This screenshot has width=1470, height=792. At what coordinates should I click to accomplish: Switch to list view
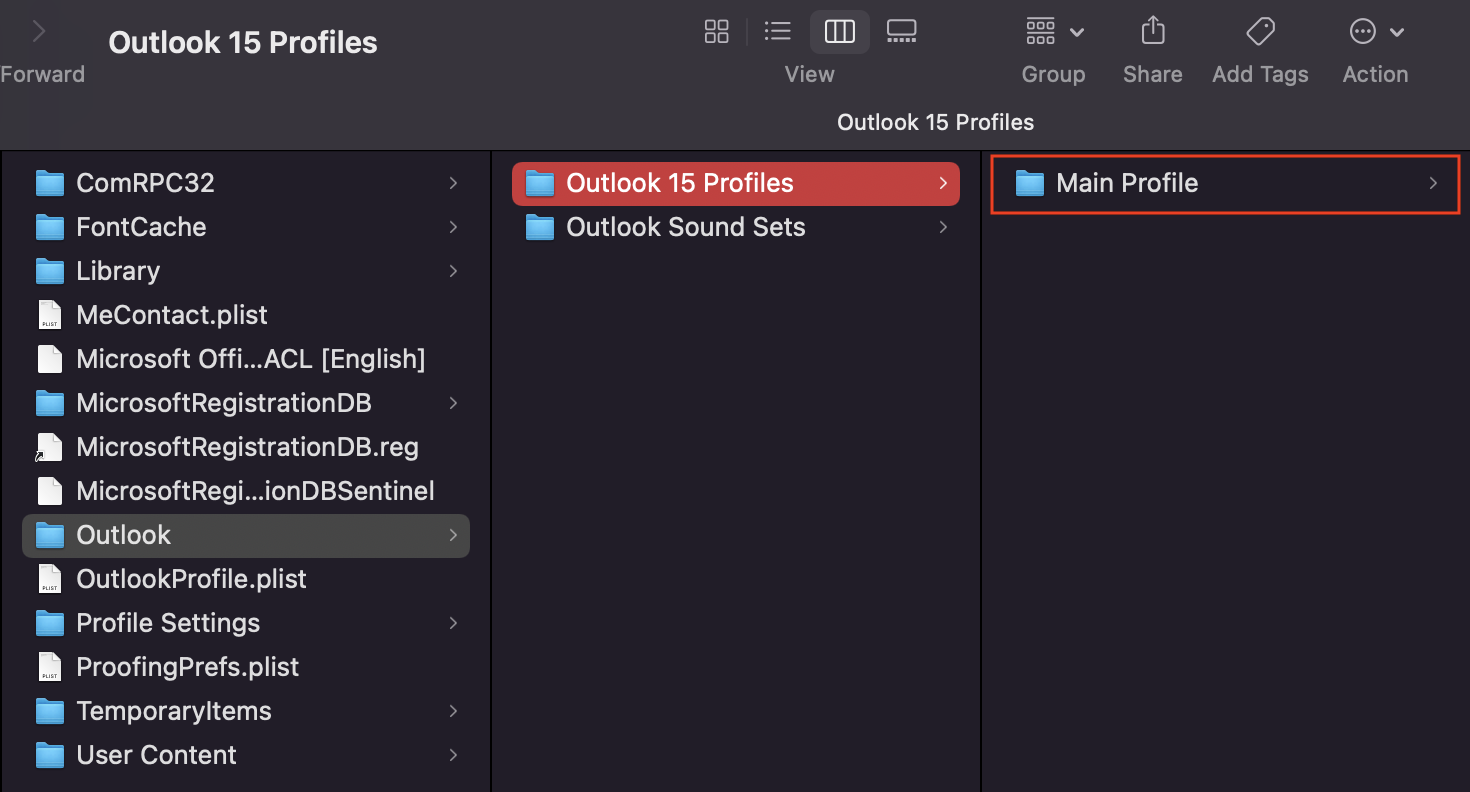[777, 32]
